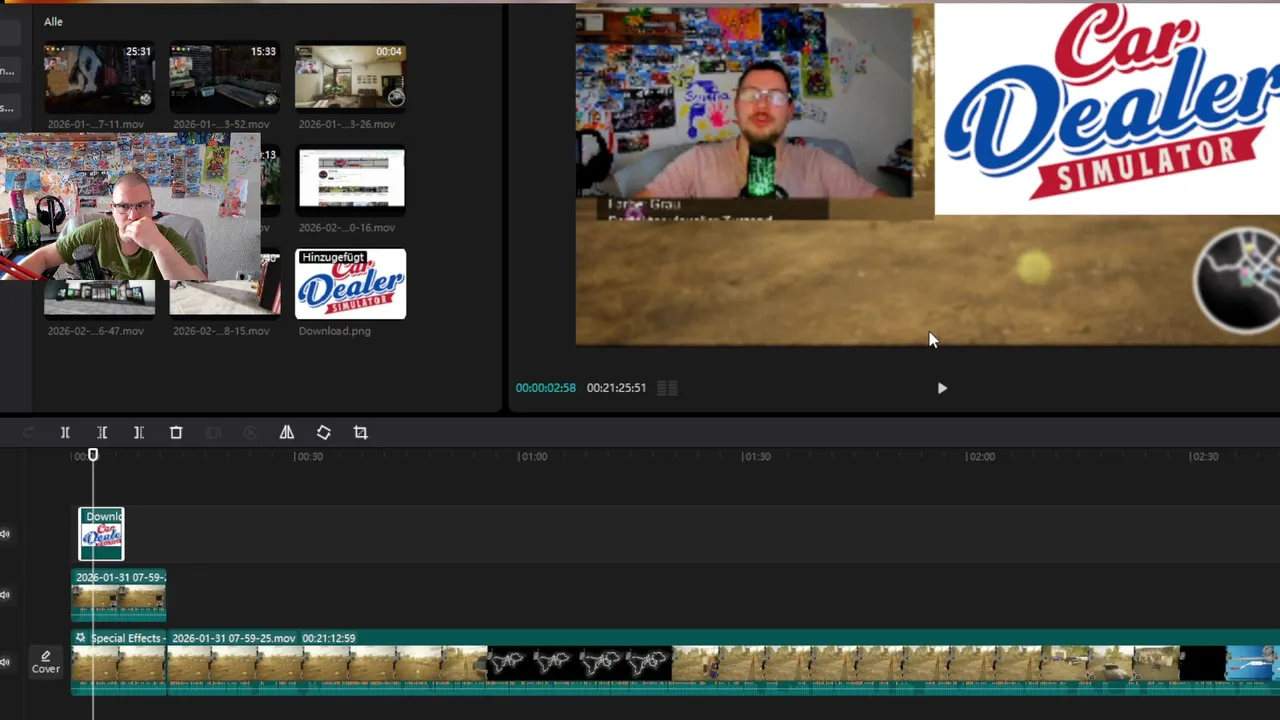The height and width of the screenshot is (720, 1280).
Task: Select the short overlay clip 2026-01-31 07-59
Action: [118, 595]
